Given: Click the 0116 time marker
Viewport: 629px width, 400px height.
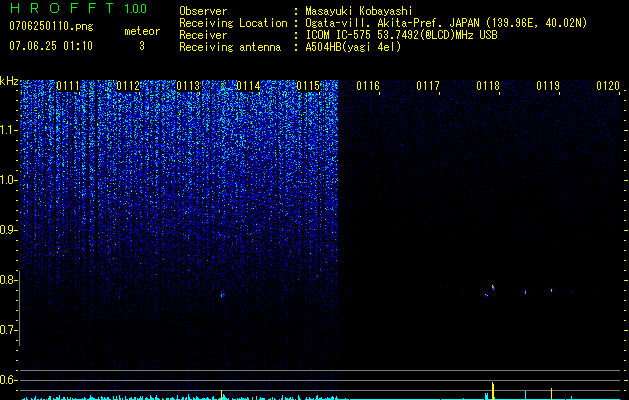Looking at the screenshot, I should click(368, 86).
